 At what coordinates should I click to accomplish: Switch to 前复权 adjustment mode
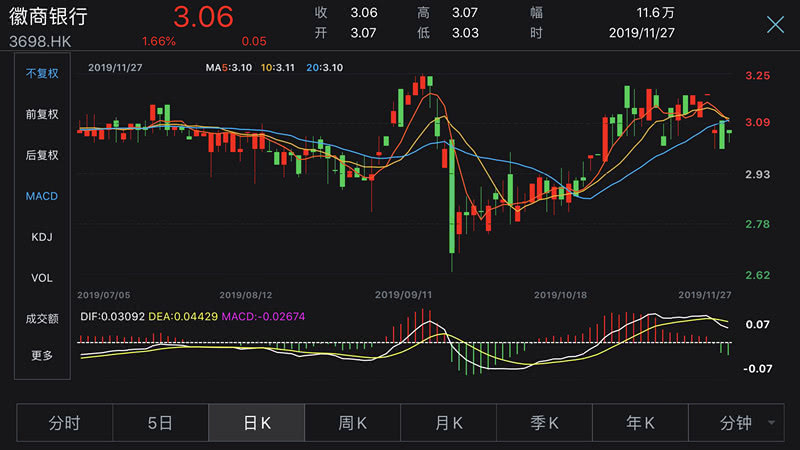click(x=42, y=114)
